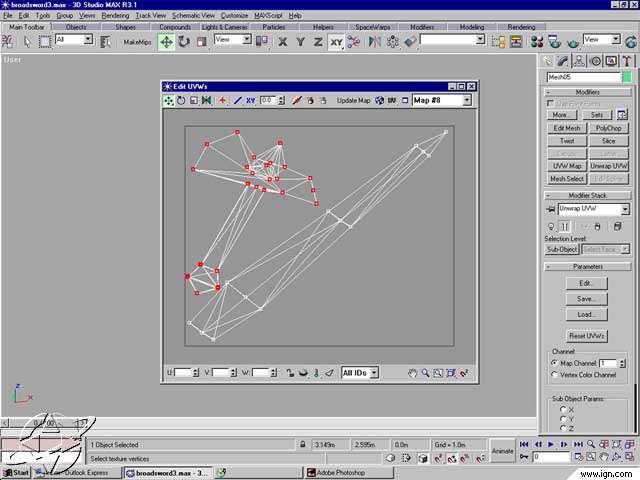Select the Rotate tool in main toolbar

pos(184,42)
